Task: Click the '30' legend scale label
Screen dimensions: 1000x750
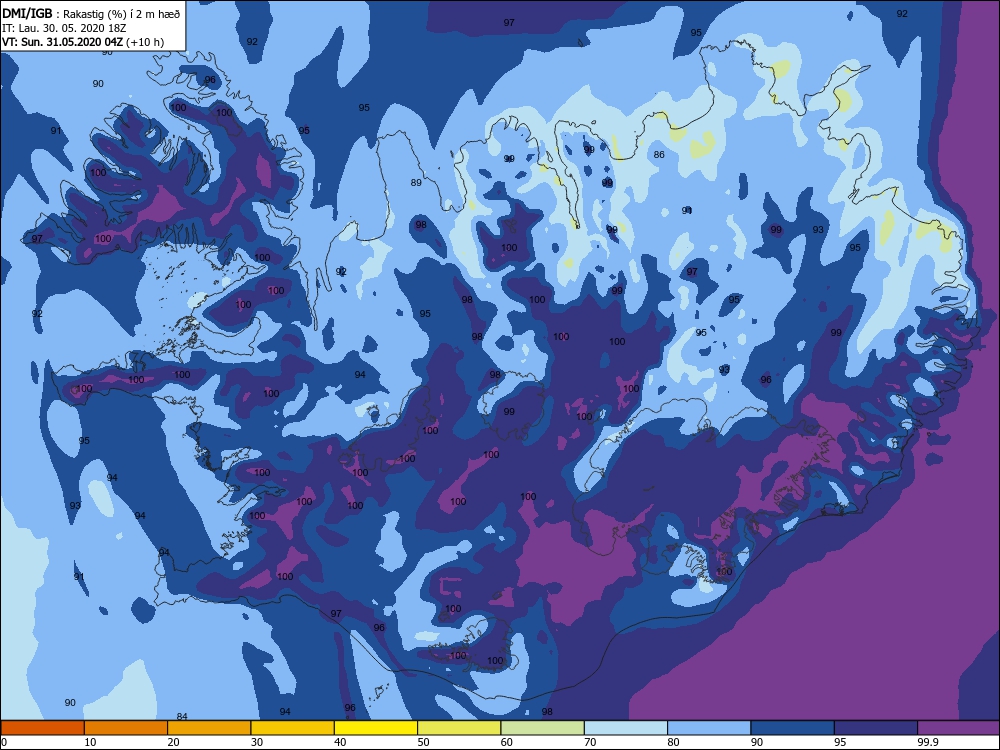Action: click(x=257, y=742)
